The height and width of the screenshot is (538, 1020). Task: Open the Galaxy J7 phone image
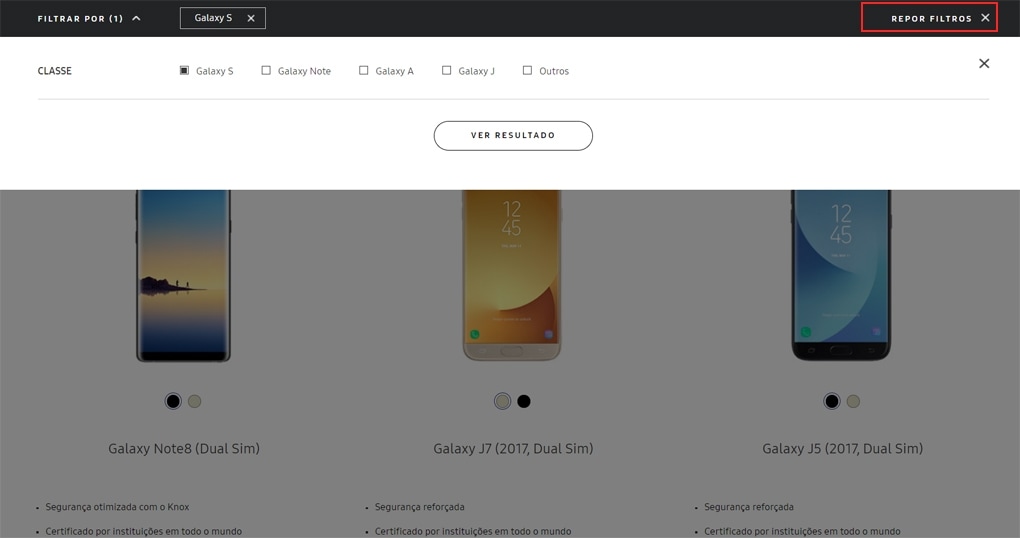(x=512, y=275)
